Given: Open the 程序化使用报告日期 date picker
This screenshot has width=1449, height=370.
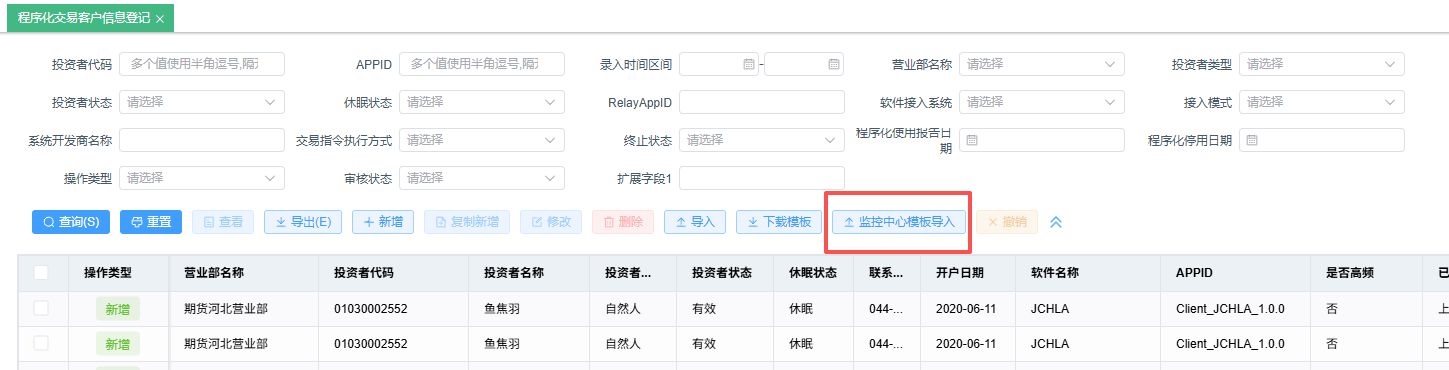Looking at the screenshot, I should [x=1042, y=140].
